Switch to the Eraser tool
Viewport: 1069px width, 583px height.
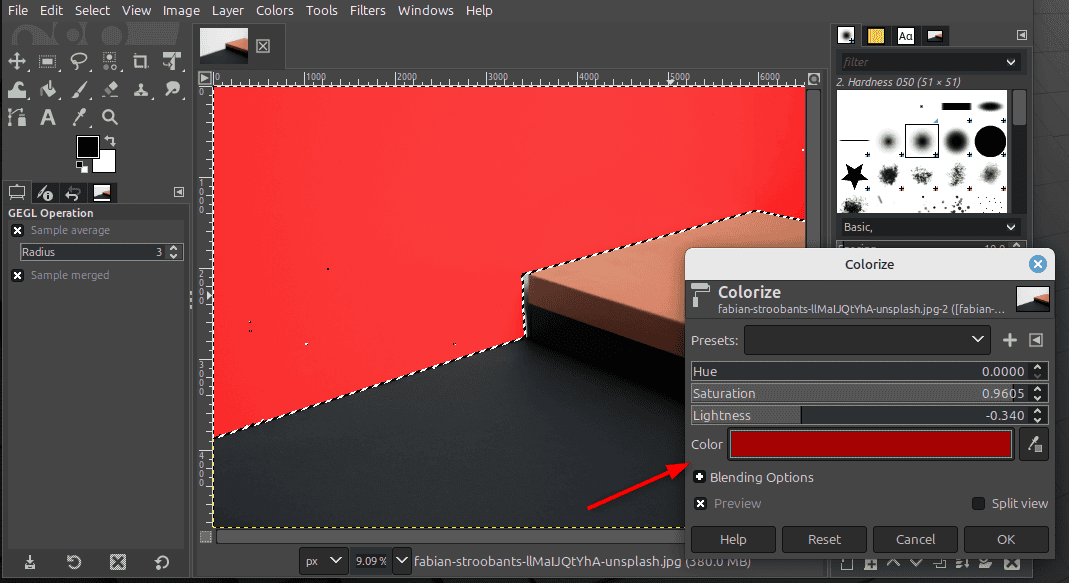click(x=108, y=89)
